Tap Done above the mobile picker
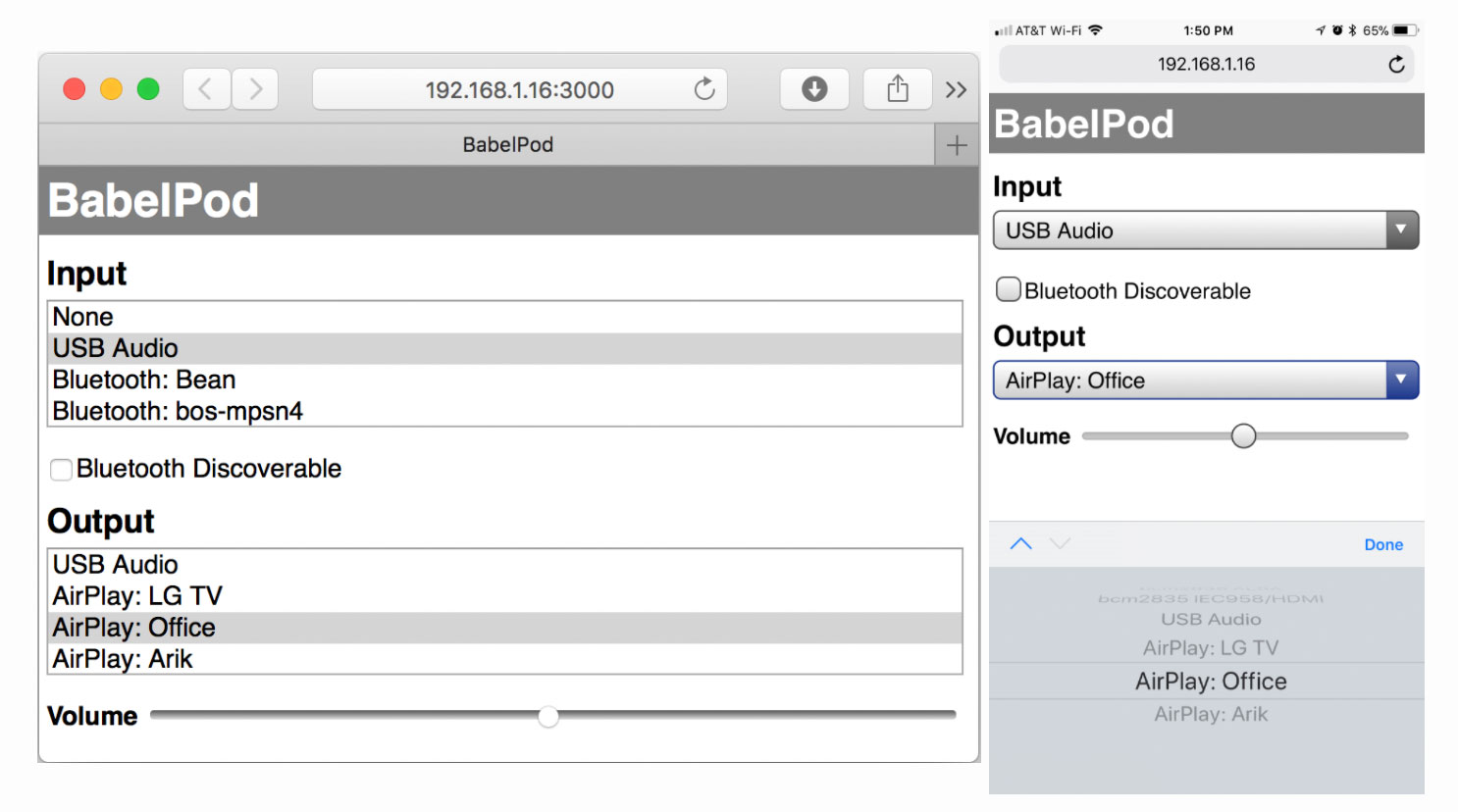The width and height of the screenshot is (1458, 812). pos(1382,545)
